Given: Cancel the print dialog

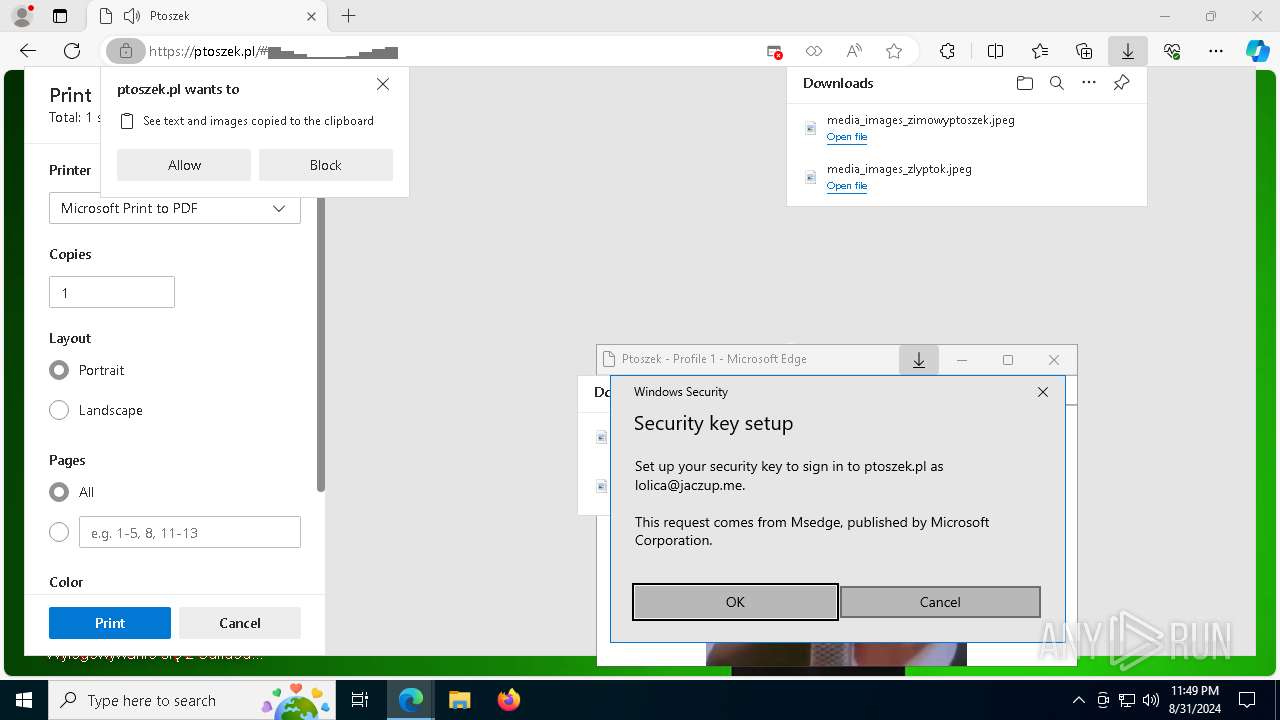Looking at the screenshot, I should coord(240,623).
